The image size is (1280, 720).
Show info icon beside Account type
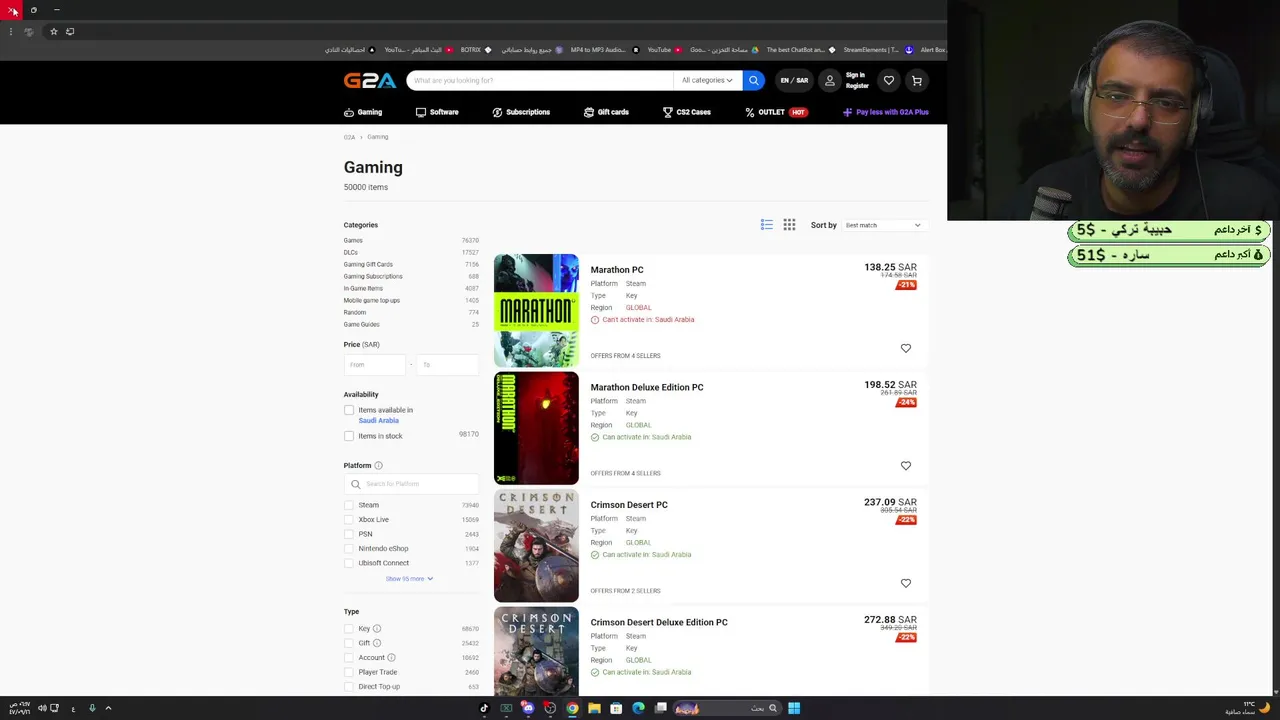tap(391, 657)
